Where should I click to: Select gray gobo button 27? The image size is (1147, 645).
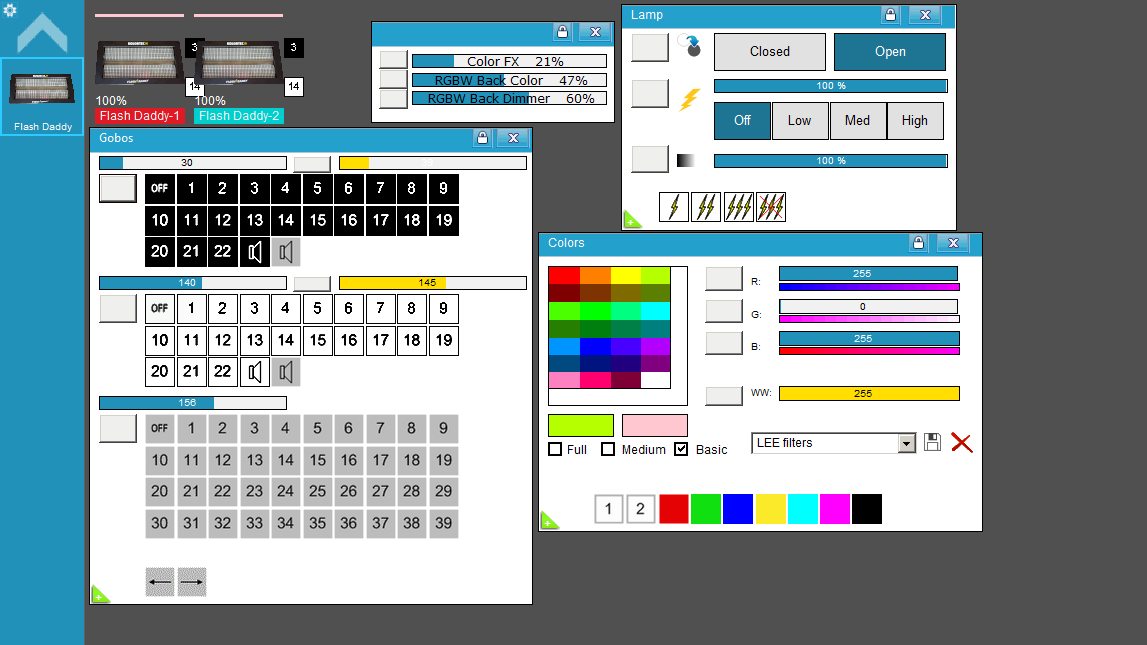pos(380,491)
